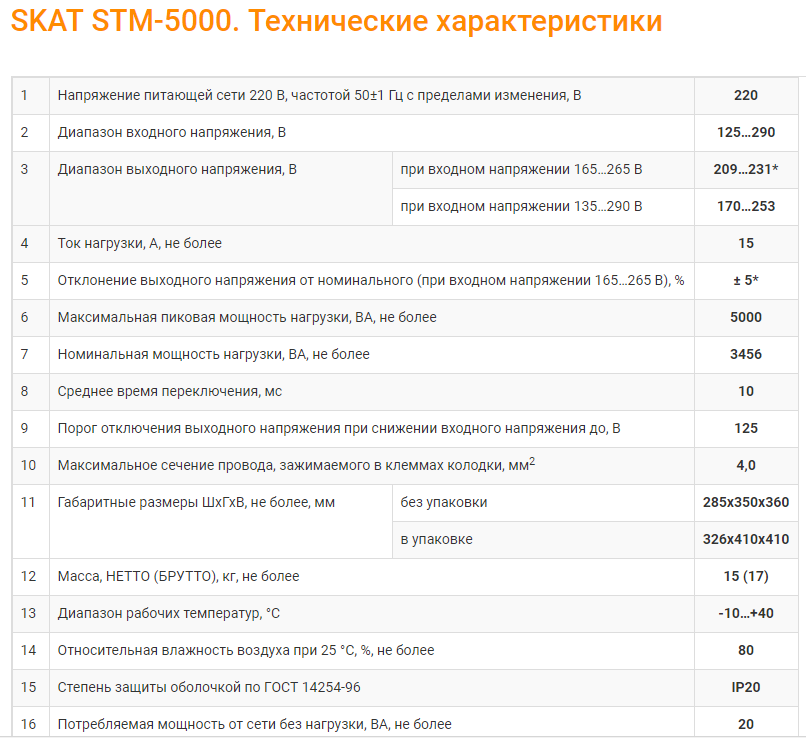This screenshot has width=806, height=738.
Task: Click the -10…+40 temperature range value
Action: click(x=745, y=613)
